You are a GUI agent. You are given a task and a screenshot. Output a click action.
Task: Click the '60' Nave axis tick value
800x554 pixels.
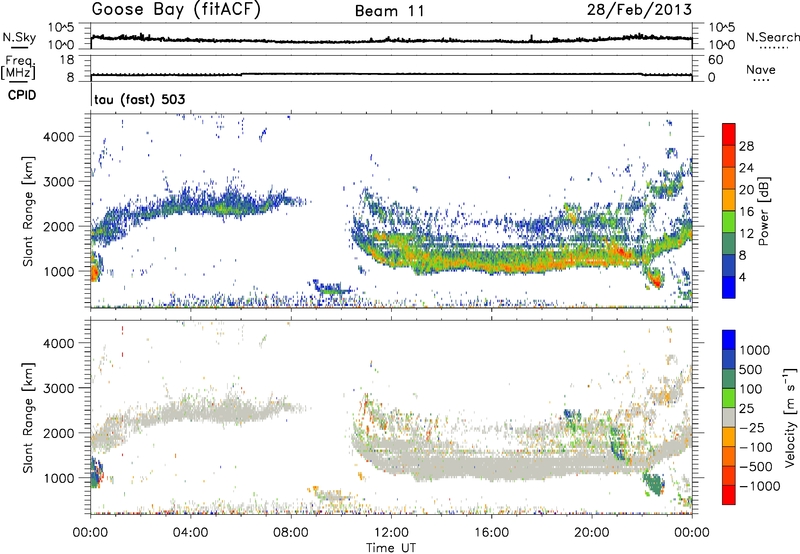[715, 60]
